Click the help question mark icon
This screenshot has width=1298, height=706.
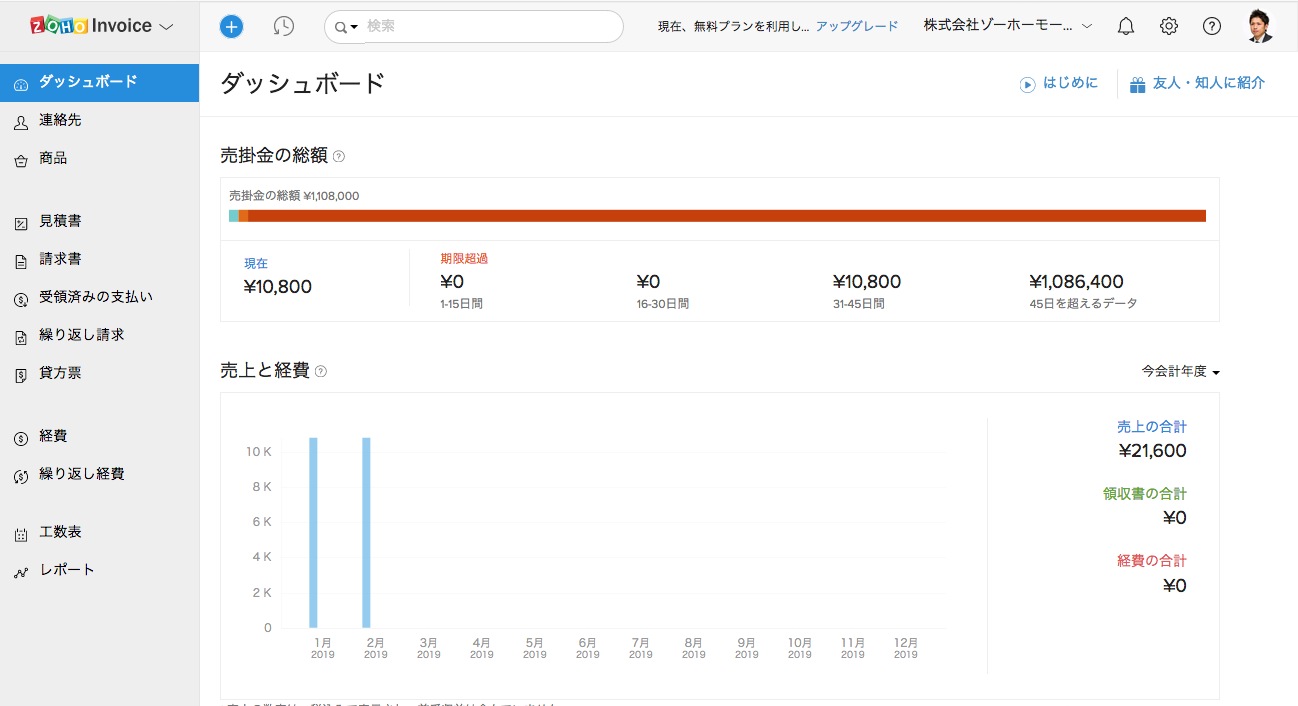[x=1212, y=27]
